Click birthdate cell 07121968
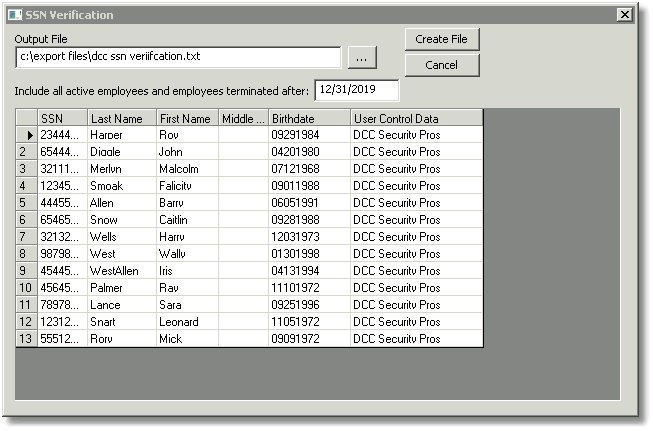The image size is (653, 431). [309, 169]
